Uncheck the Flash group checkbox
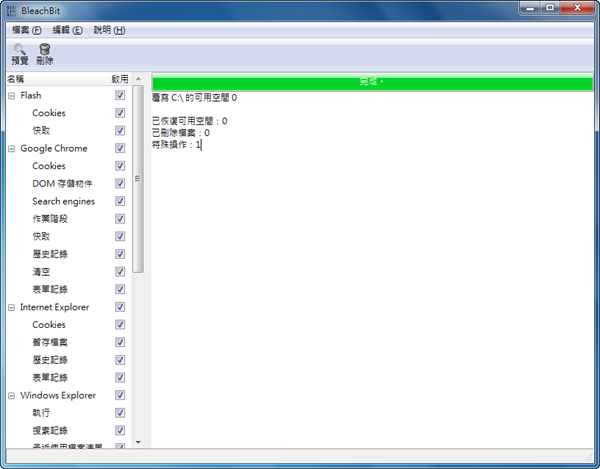Screen dimensions: 600x469 coord(120,95)
